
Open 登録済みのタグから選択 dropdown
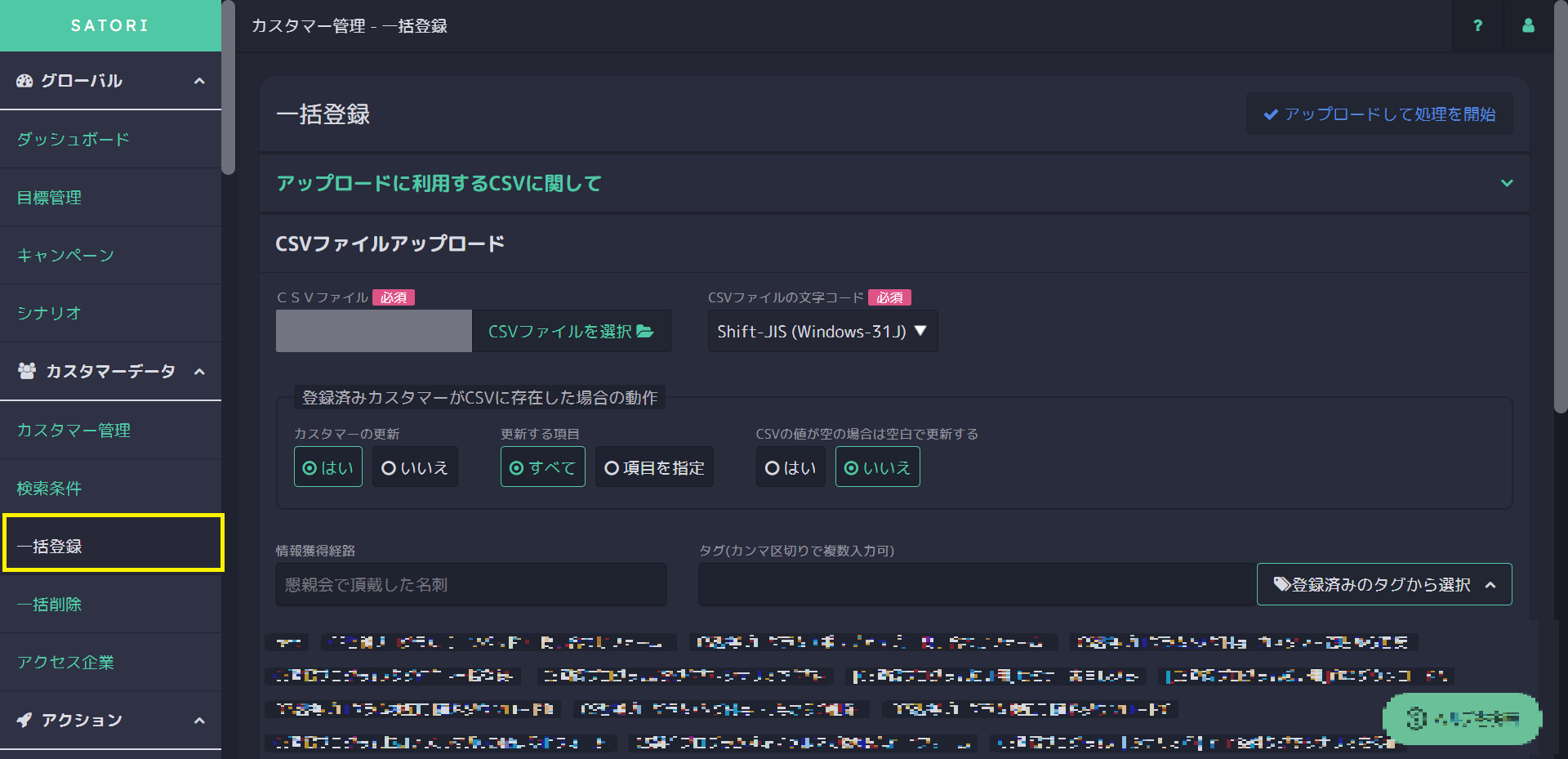click(1383, 584)
